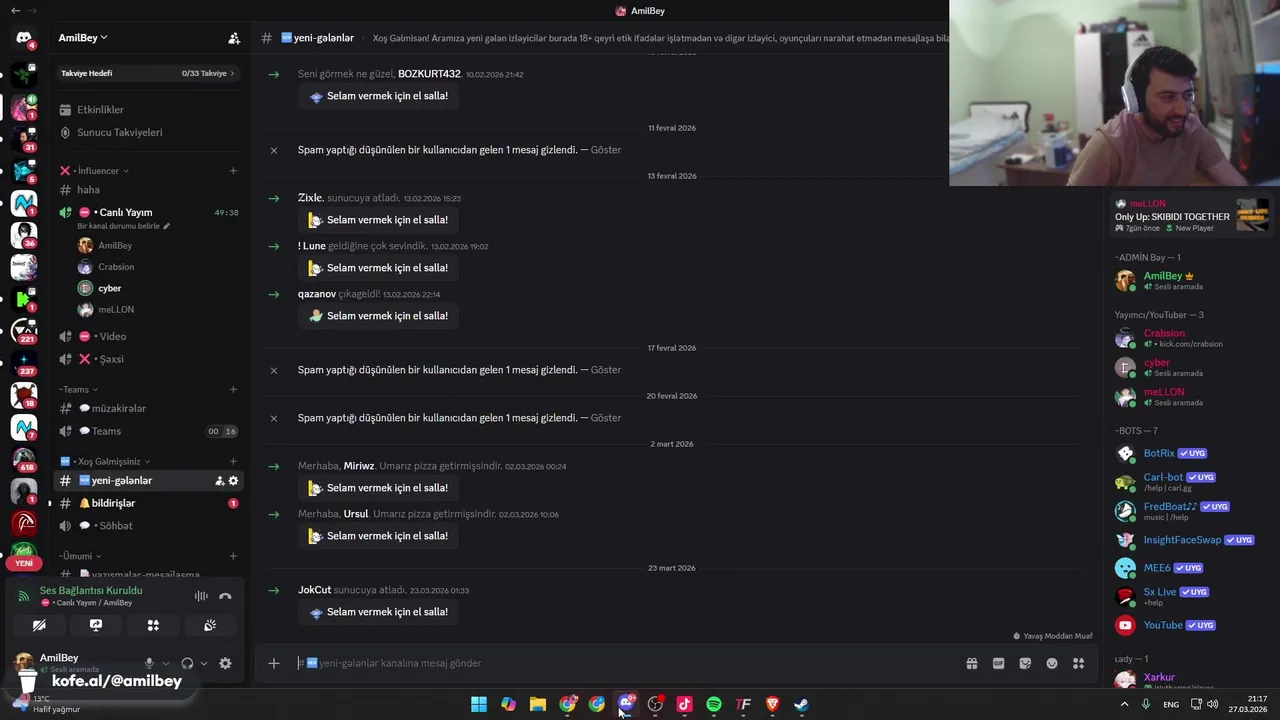Show hidden spam message from 17 fevral
The width and height of the screenshot is (1280, 720).
606,370
